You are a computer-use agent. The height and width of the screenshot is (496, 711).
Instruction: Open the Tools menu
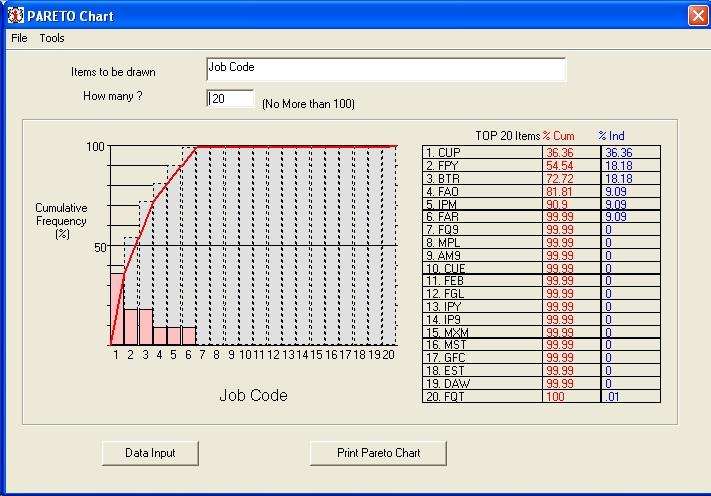tap(52, 38)
